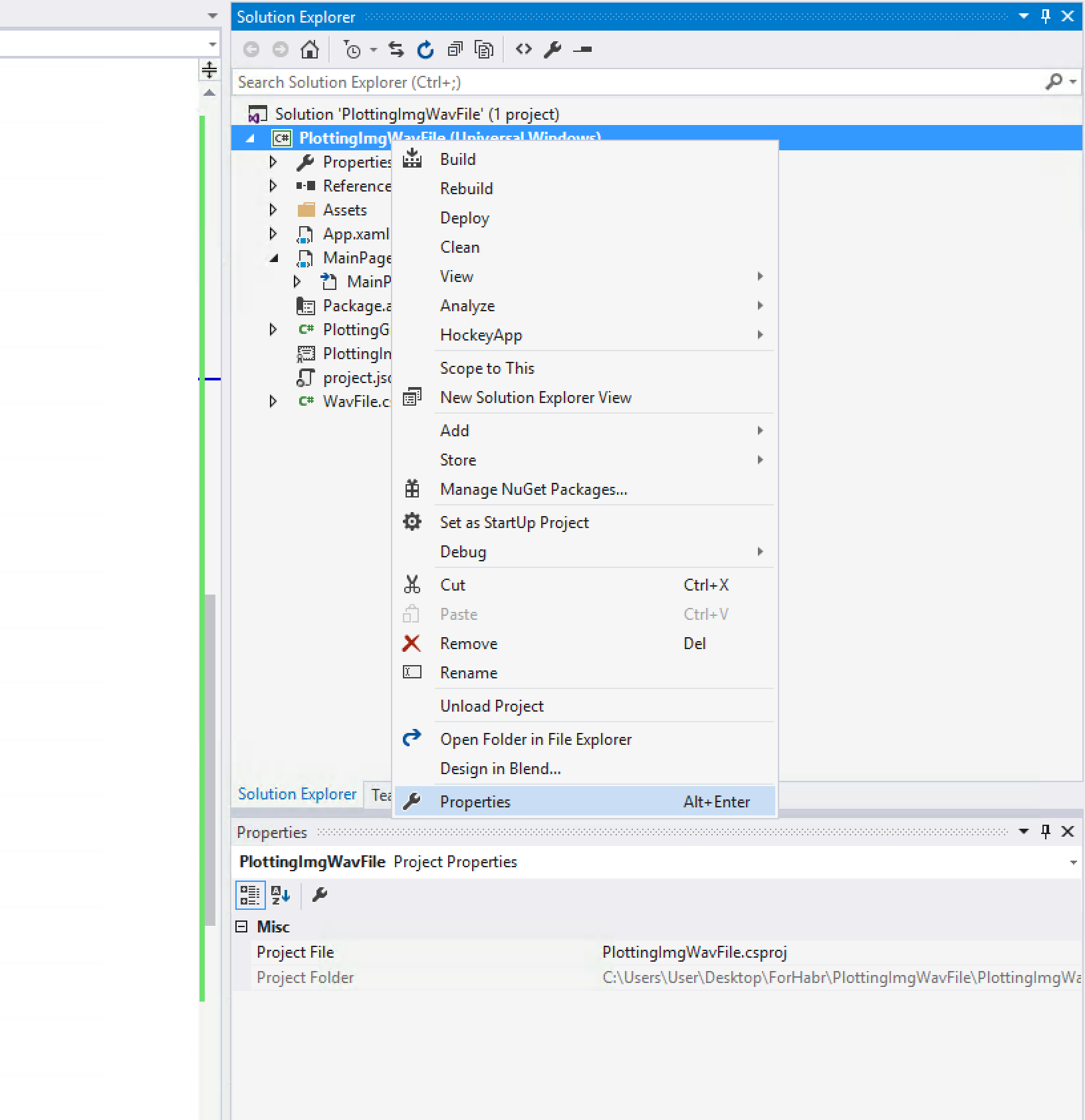Select Set as StartUp Project
1085x1120 pixels.
click(x=586, y=523)
